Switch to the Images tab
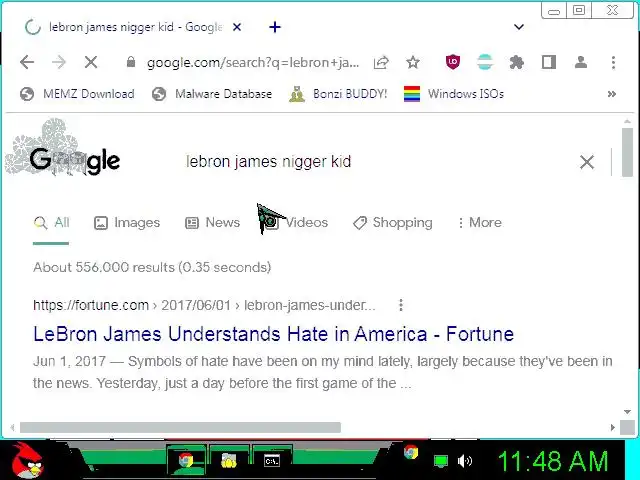Screen dimensions: 640x480 [127, 223]
